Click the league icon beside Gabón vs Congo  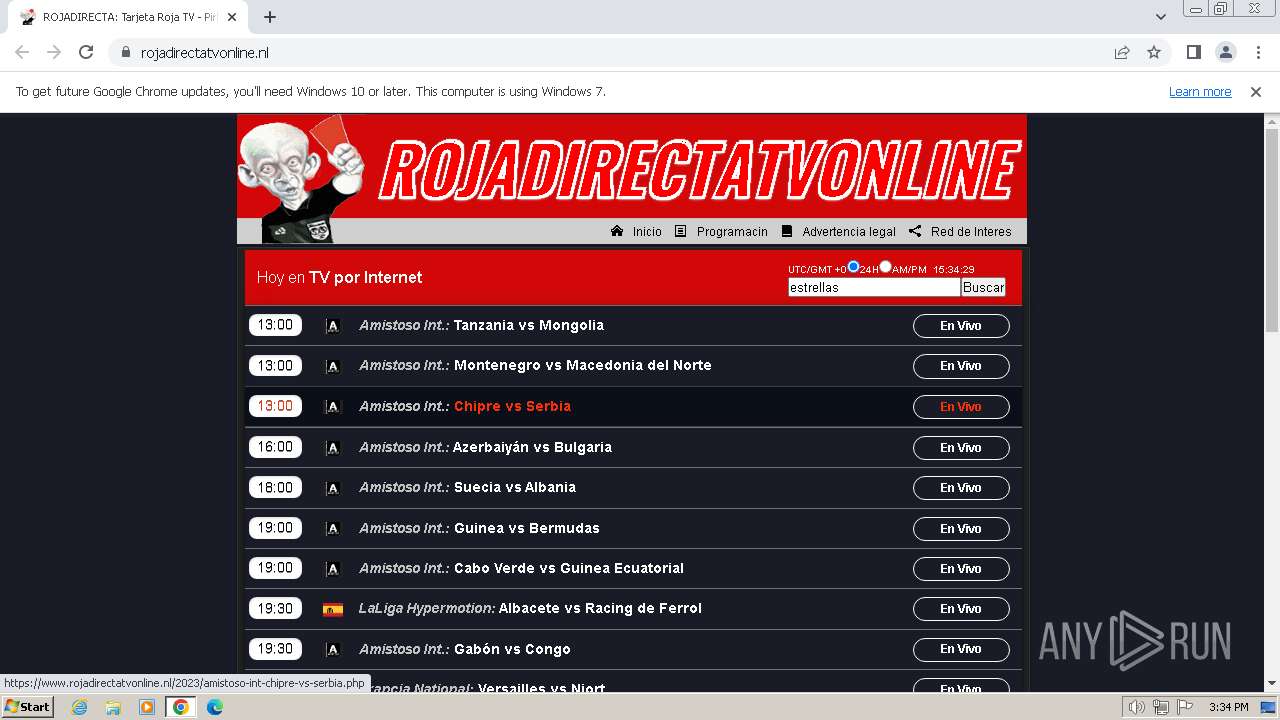(333, 650)
